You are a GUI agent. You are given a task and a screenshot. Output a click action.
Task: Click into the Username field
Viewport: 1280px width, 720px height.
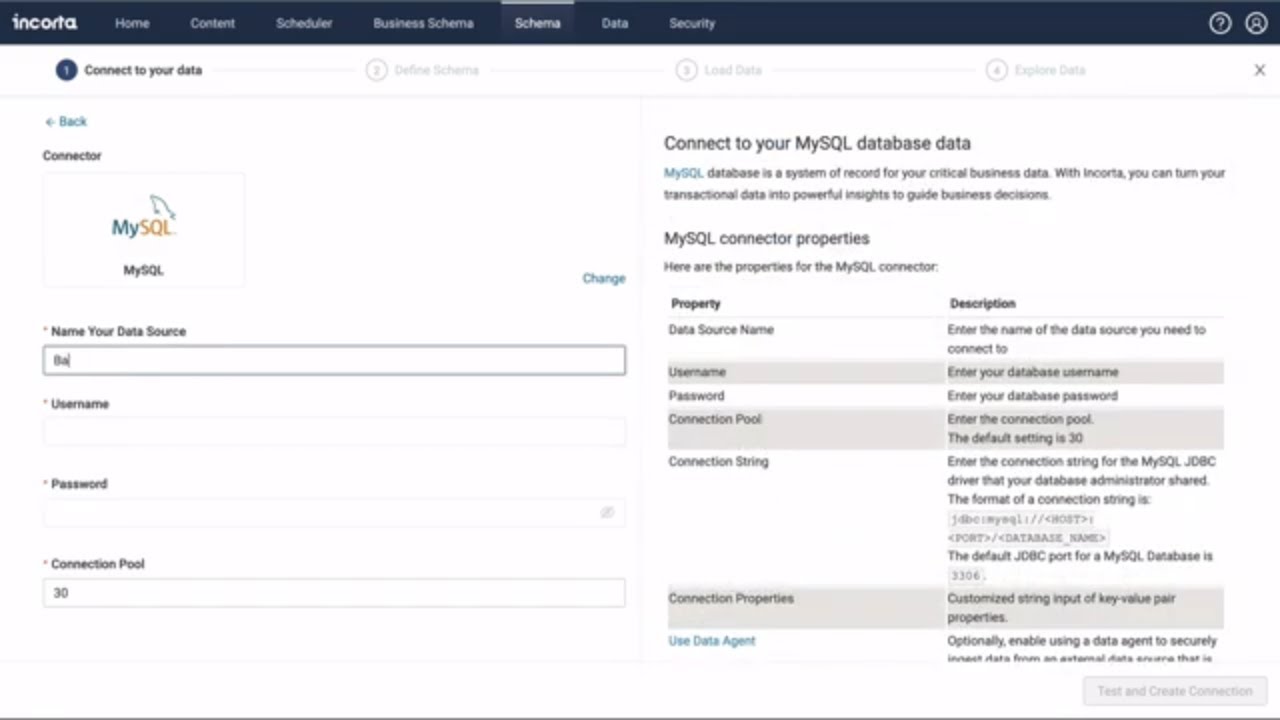[x=334, y=432]
